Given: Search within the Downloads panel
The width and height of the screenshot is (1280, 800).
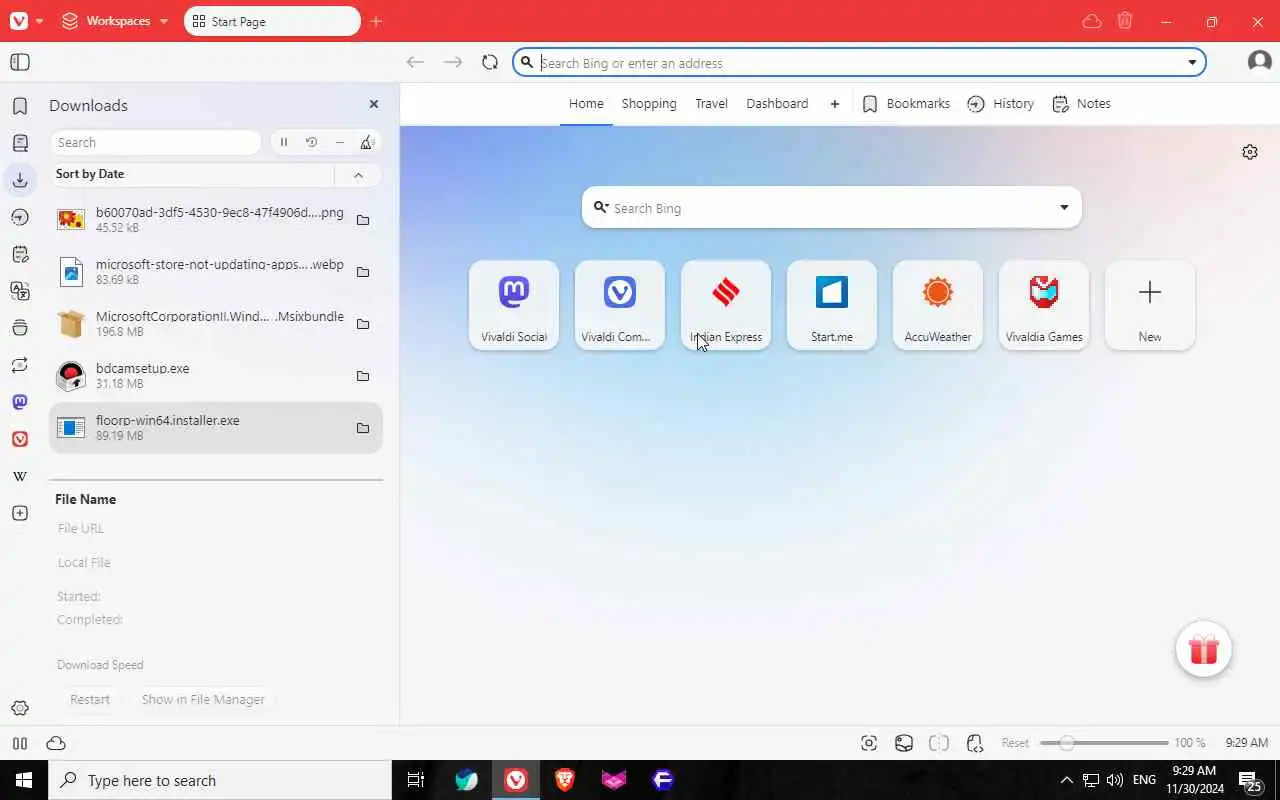Looking at the screenshot, I should 155,142.
